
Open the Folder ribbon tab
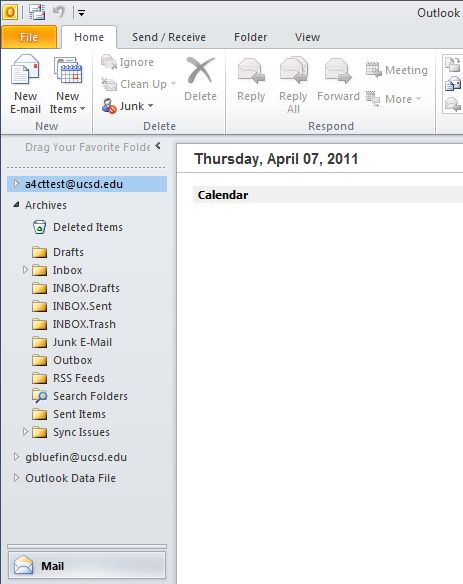250,37
